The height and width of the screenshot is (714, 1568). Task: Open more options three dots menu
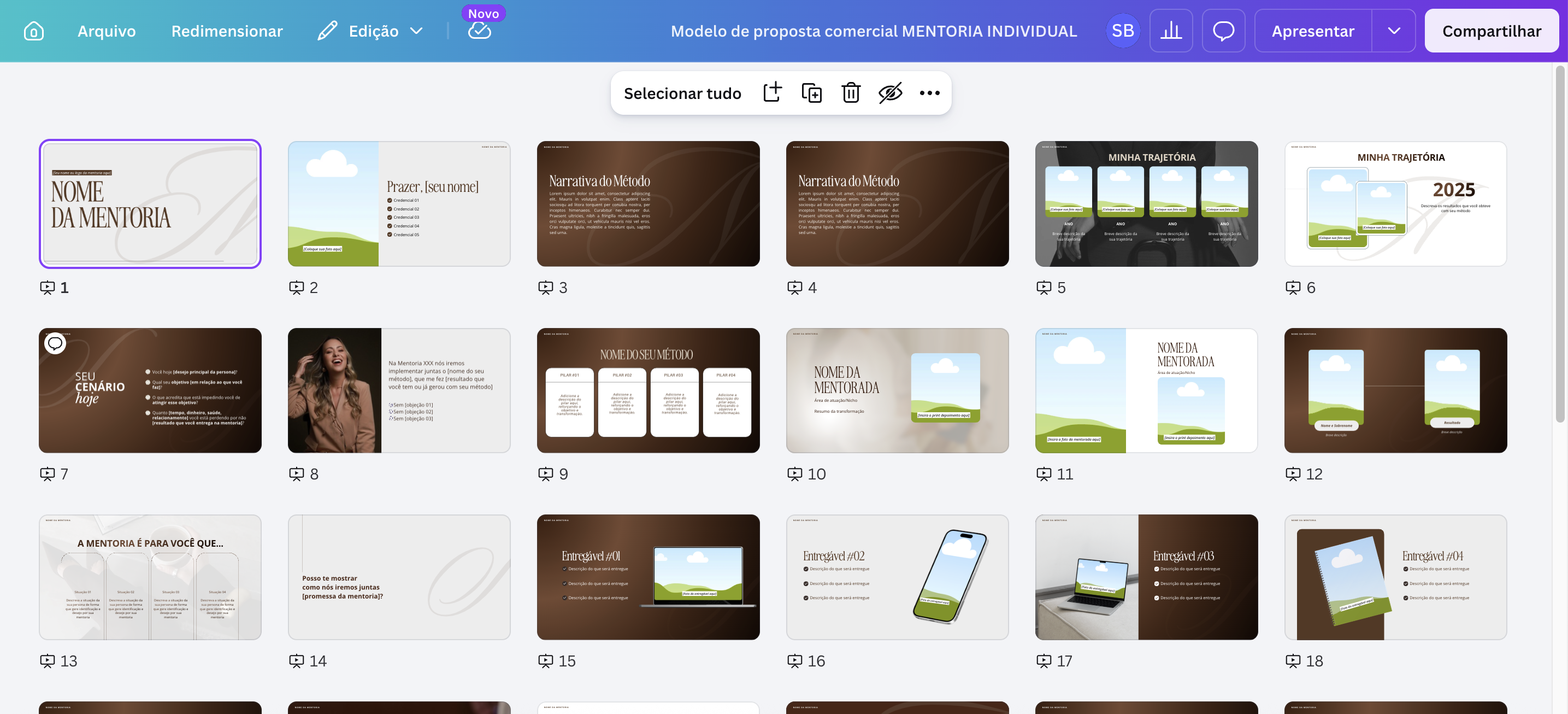929,92
